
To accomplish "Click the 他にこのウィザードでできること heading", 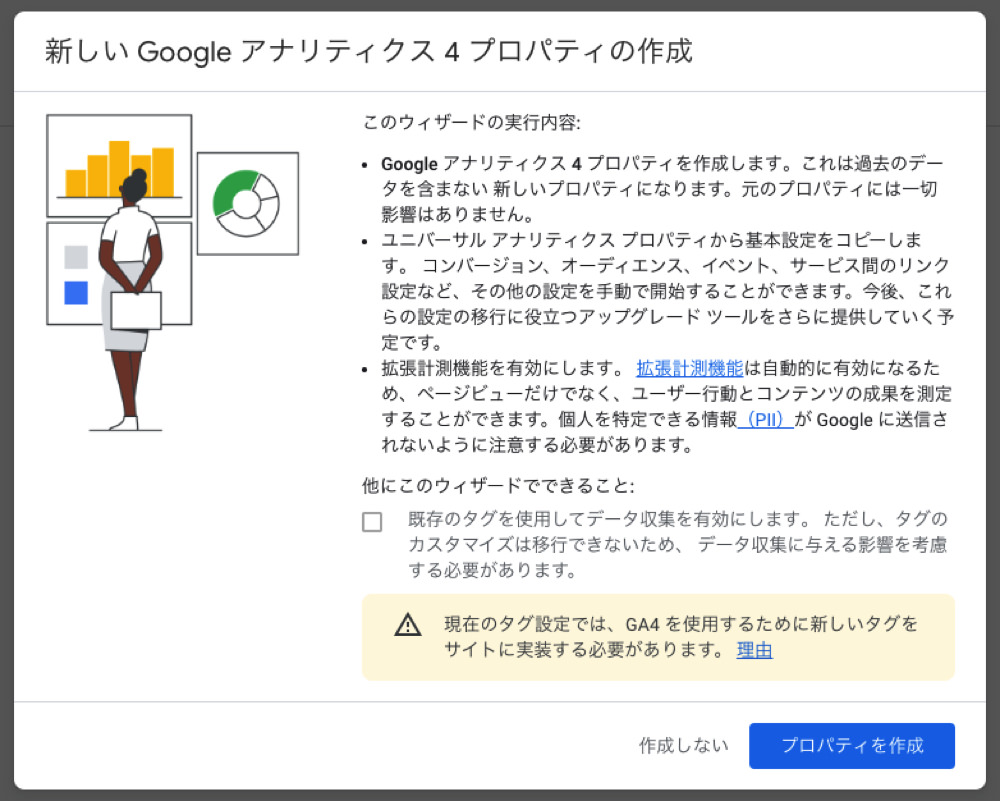I will click(498, 486).
